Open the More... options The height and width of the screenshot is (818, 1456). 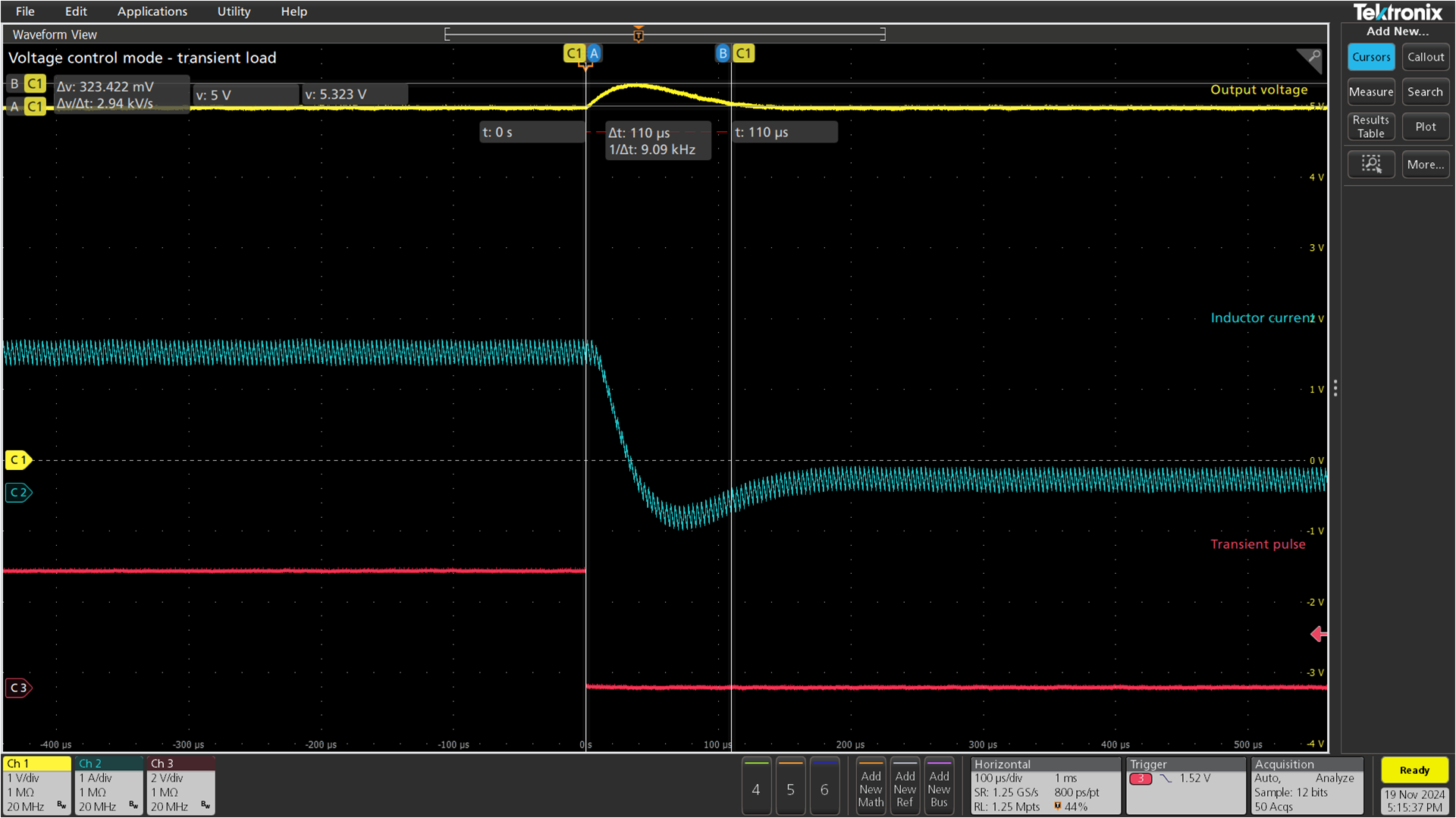click(x=1426, y=165)
